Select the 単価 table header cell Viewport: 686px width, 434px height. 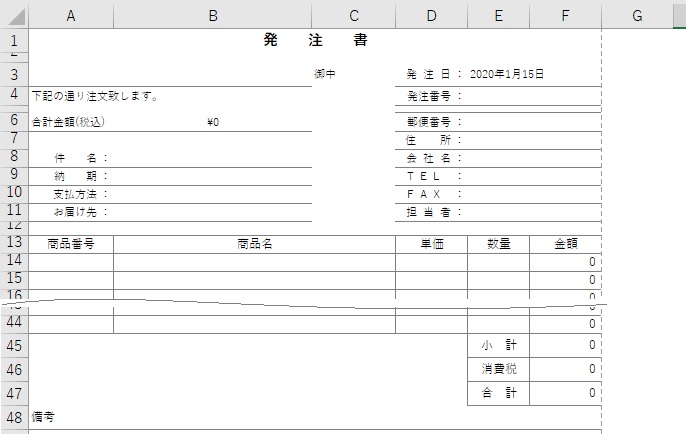point(431,243)
